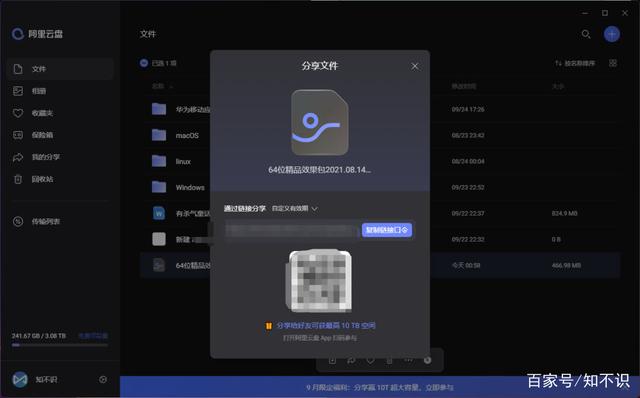Click the 0 B size value
Screen dimensions: 640x398
[x=556, y=240]
